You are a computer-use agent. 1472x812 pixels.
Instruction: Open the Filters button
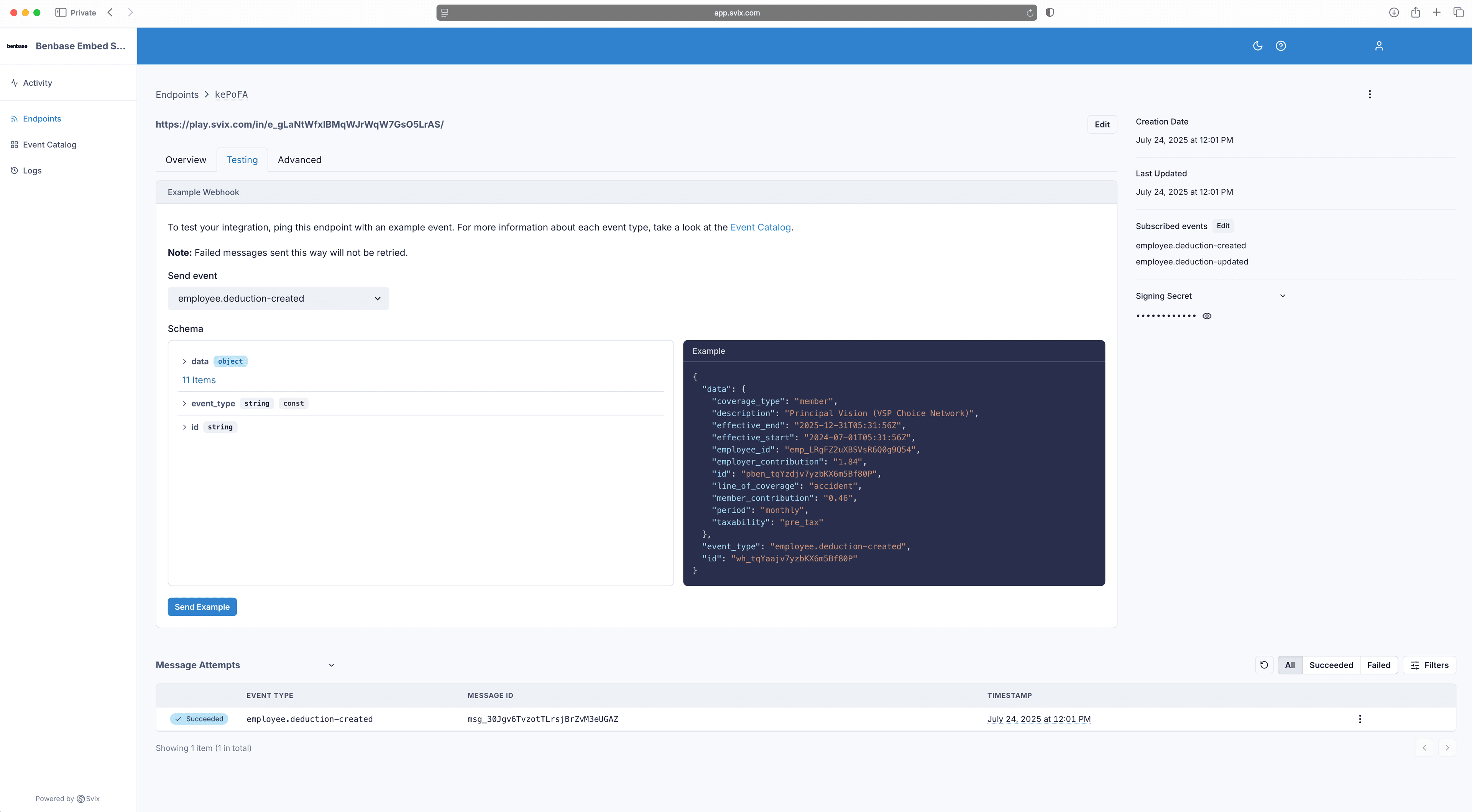[1429, 665]
